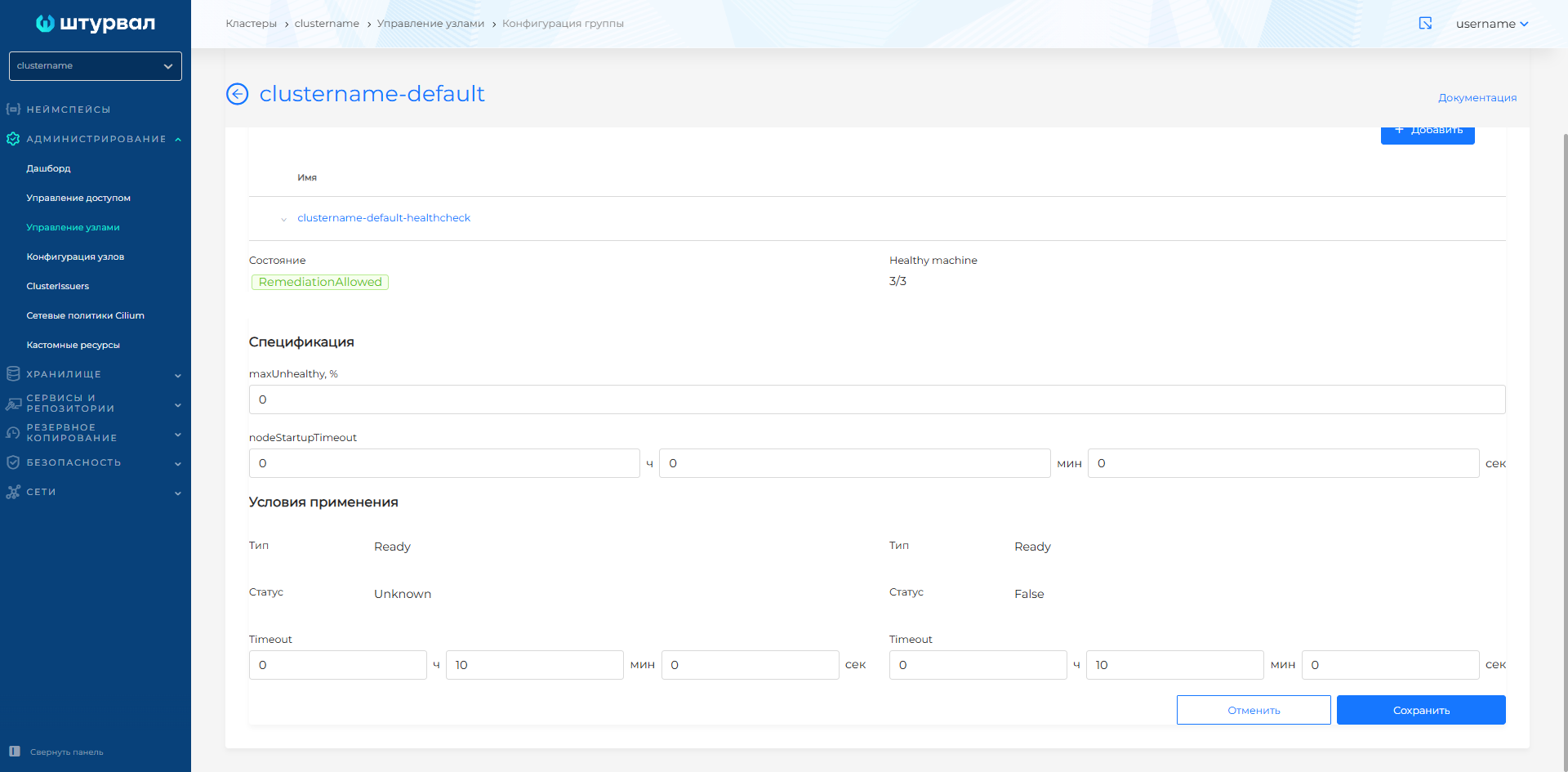This screenshot has width=1568, height=772.
Task: Open Конфигурация узлов menu item
Action: [x=75, y=257]
